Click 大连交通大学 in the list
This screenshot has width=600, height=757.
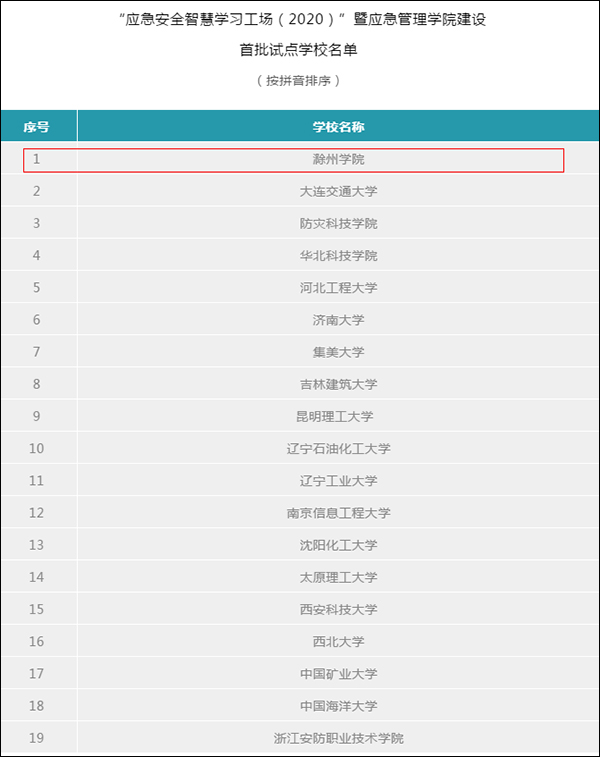[x=338, y=191]
